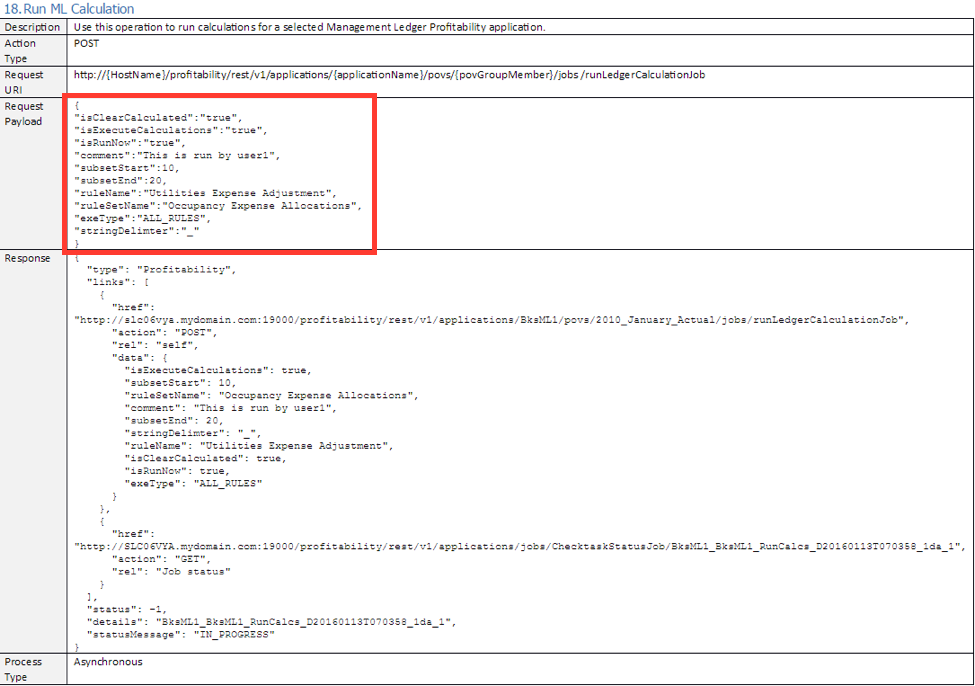Click the Description row label cell
Viewport: 975px width, 686px height.
tap(33, 27)
